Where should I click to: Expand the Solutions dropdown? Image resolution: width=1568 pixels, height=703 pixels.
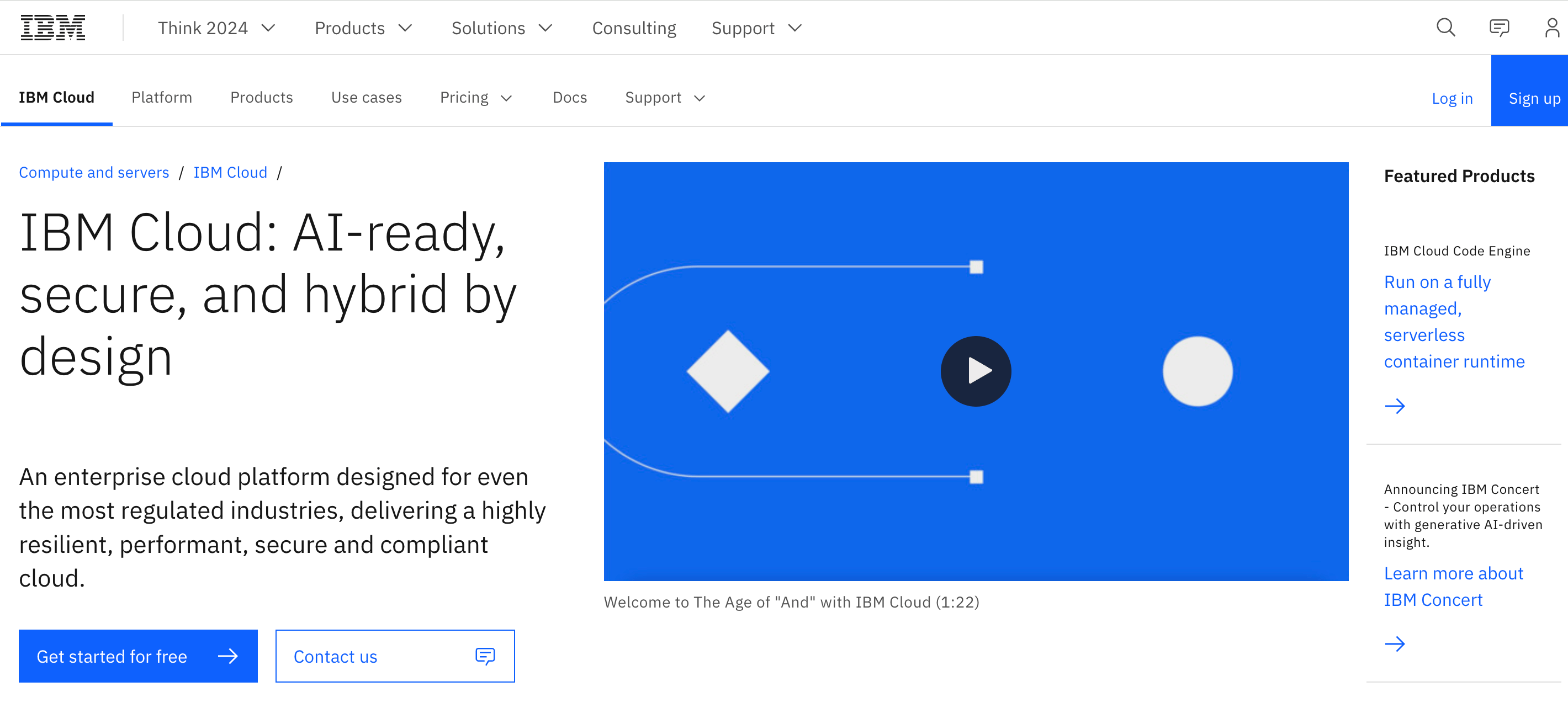501,28
